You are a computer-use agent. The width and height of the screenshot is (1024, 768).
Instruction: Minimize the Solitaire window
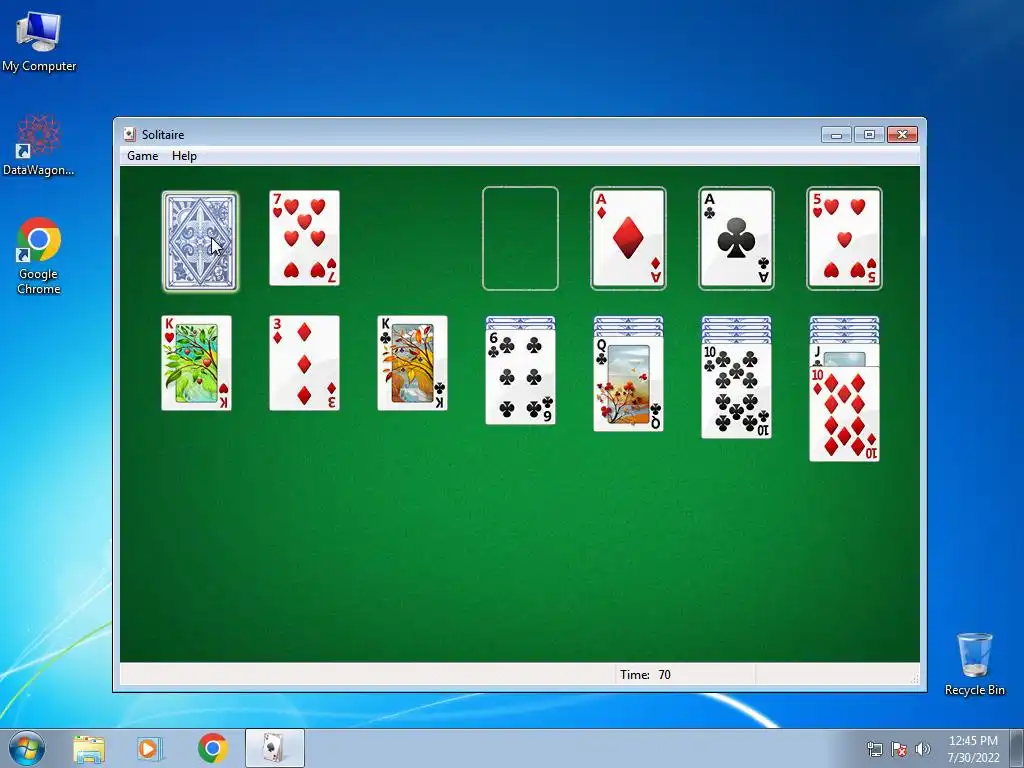(x=836, y=135)
